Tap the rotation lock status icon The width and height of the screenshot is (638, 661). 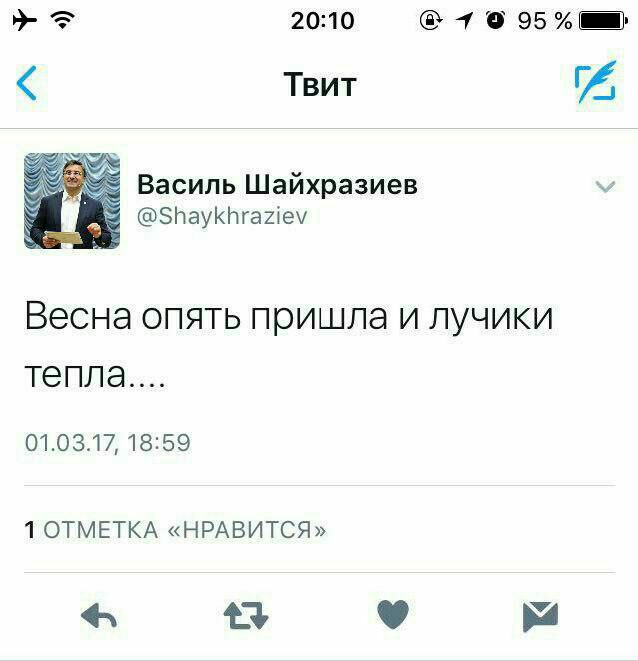pos(430,20)
